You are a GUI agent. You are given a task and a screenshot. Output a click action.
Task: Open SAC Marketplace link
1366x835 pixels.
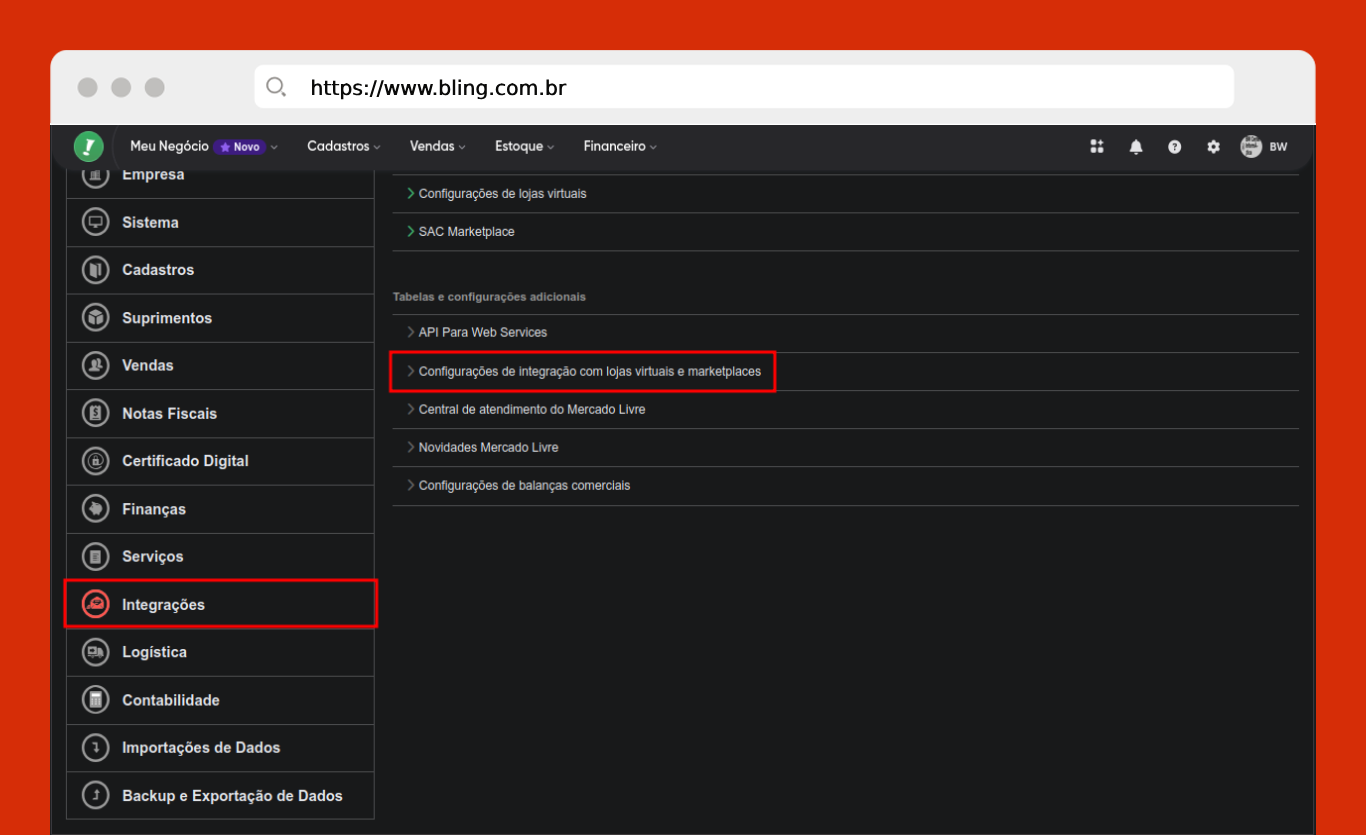point(467,231)
